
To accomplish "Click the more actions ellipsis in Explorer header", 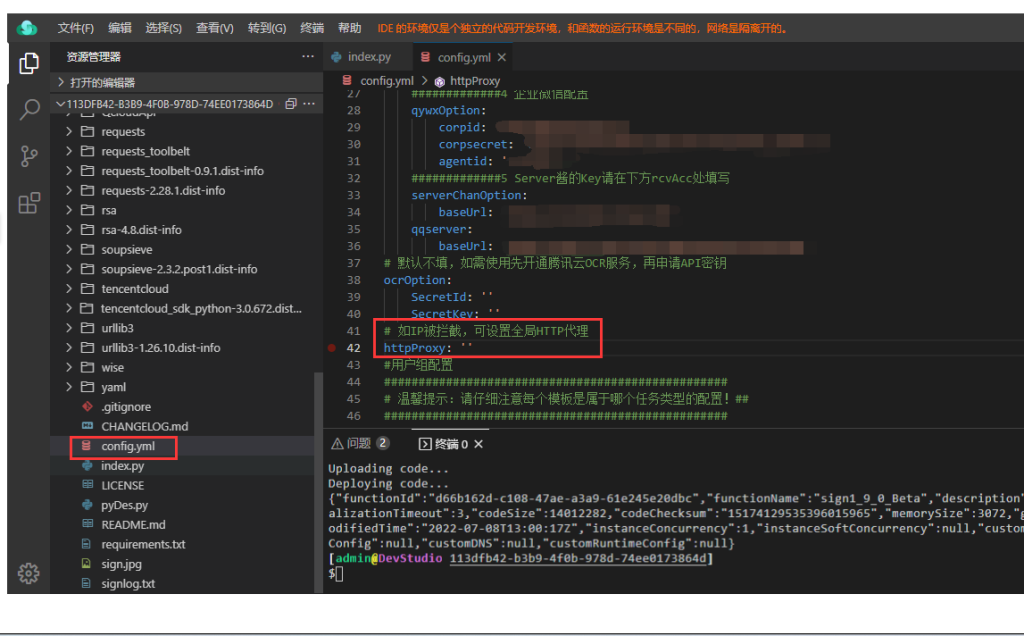I will (308, 57).
